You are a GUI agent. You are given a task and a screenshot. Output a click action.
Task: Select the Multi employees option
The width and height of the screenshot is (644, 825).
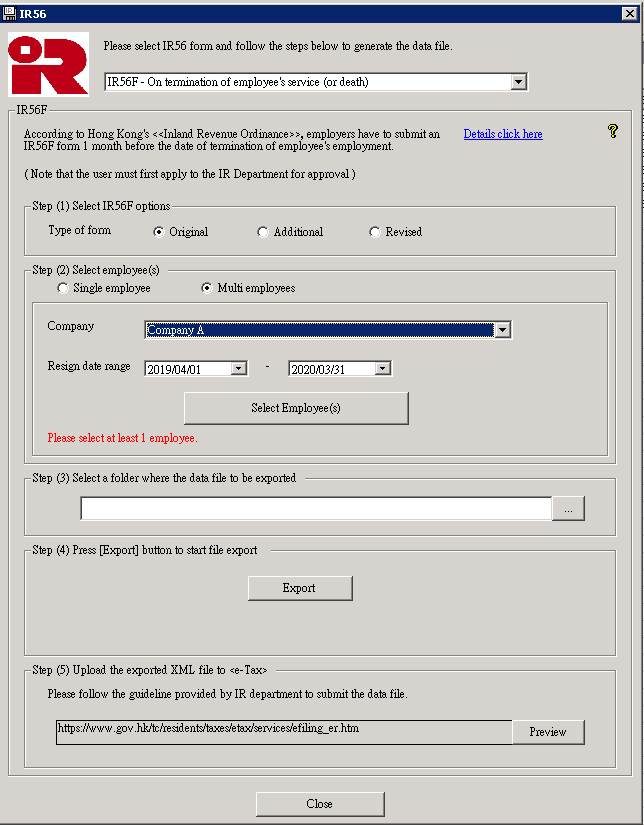[x=207, y=288]
